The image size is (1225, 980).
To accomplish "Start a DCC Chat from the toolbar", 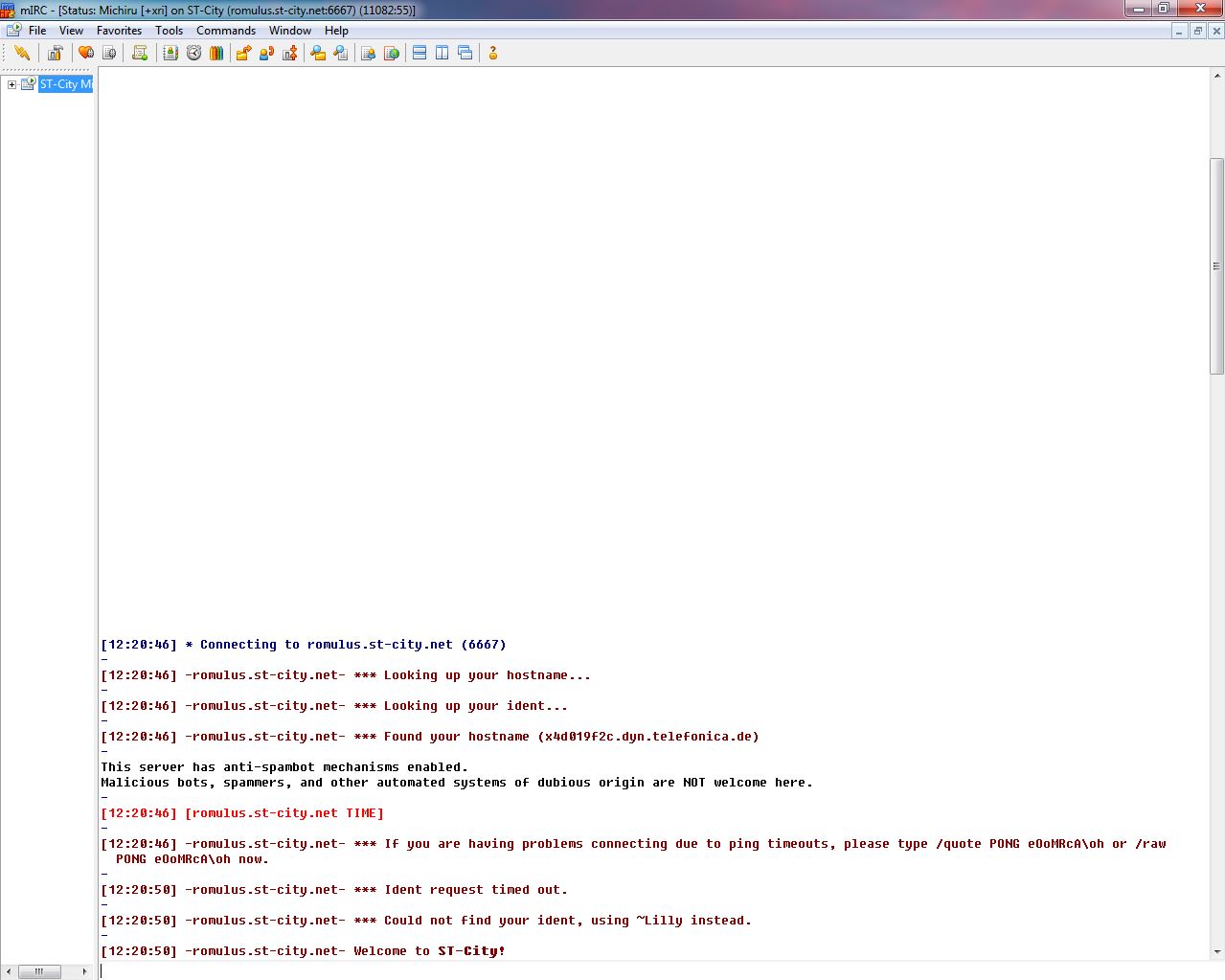I will click(266, 53).
